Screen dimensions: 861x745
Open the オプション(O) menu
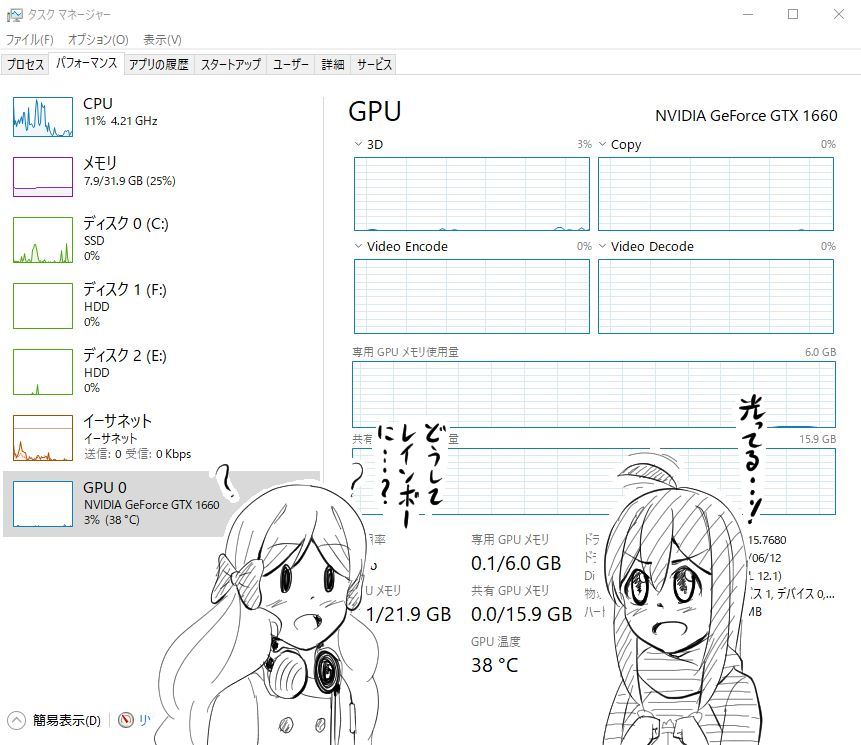pyautogui.click(x=98, y=40)
